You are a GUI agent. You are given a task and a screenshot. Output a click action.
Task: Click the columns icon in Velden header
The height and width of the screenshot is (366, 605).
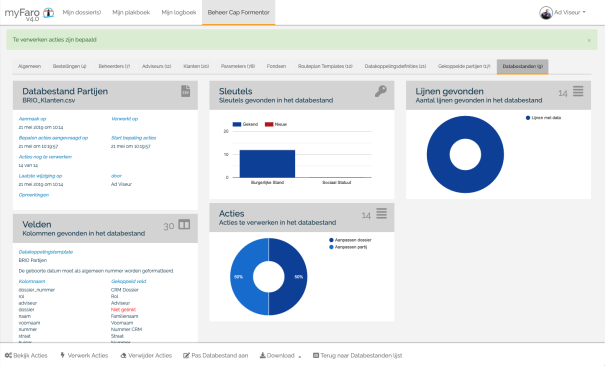(x=184, y=224)
